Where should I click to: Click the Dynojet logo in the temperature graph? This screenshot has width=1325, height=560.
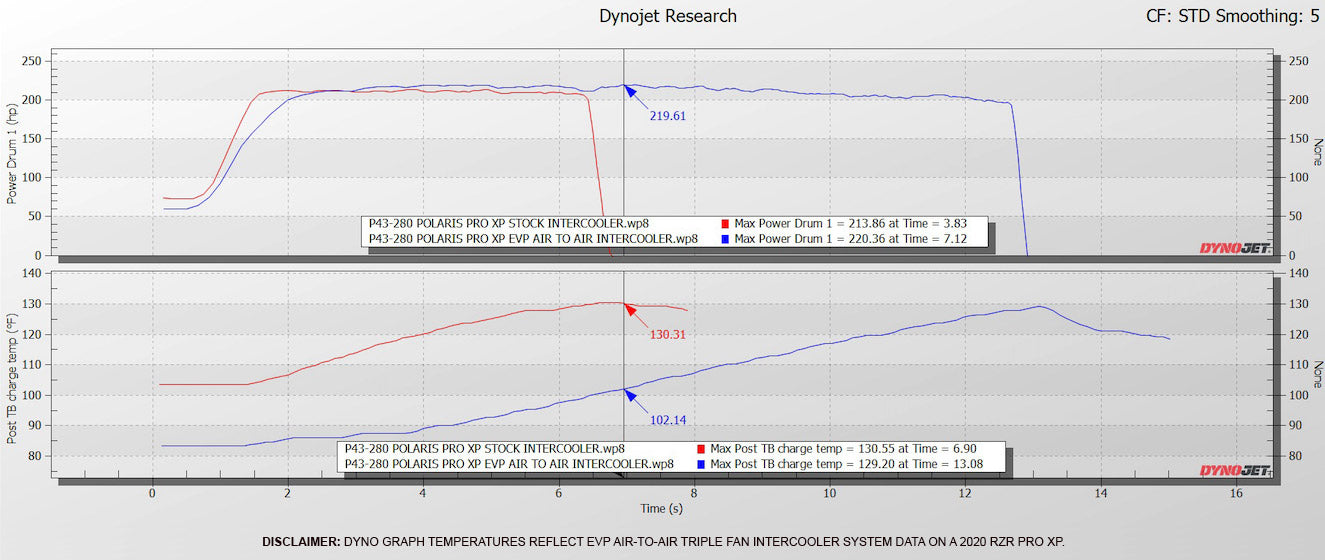pos(1234,470)
